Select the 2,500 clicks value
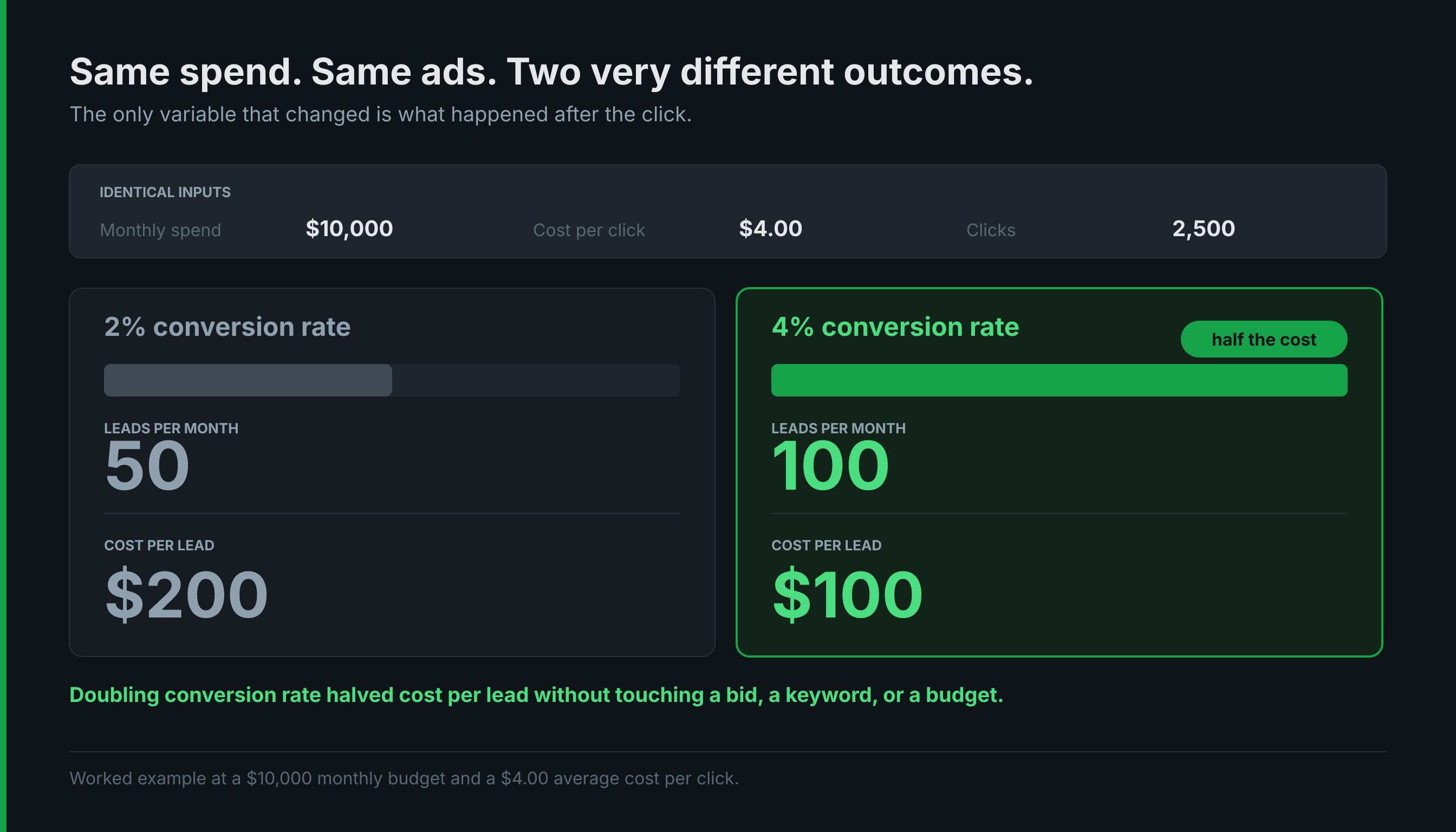The height and width of the screenshot is (832, 1456). click(1204, 229)
